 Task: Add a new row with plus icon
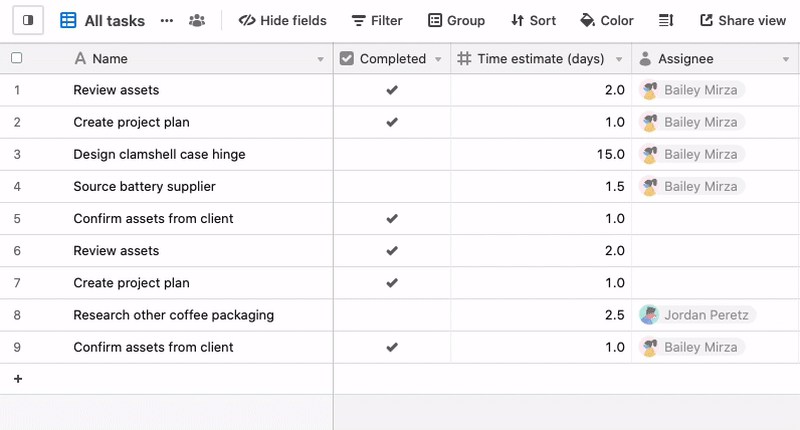pyautogui.click(x=18, y=379)
